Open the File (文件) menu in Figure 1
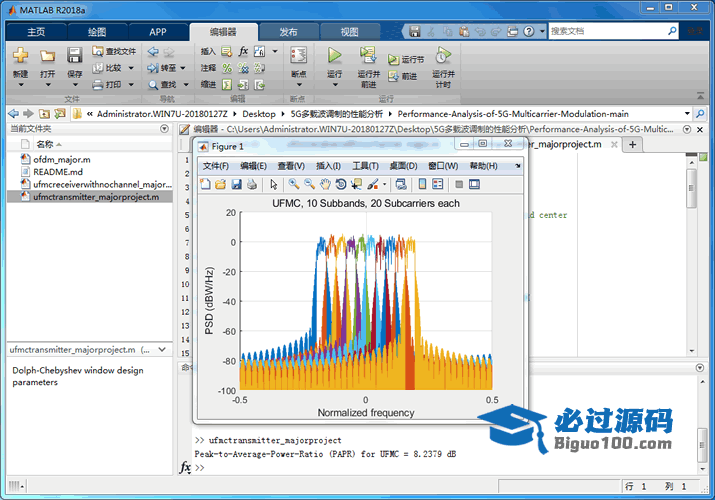 [216, 166]
